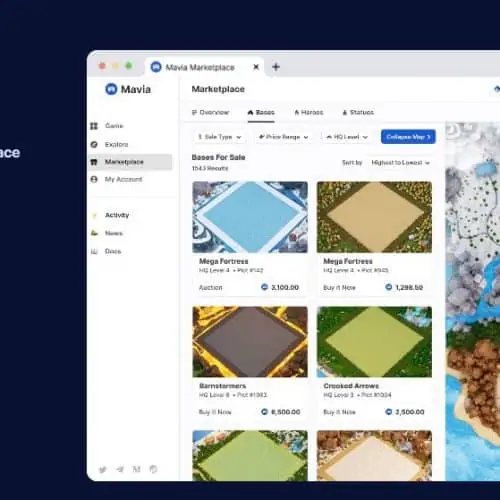Close the Mavia Marketplace browser tab

(x=256, y=67)
